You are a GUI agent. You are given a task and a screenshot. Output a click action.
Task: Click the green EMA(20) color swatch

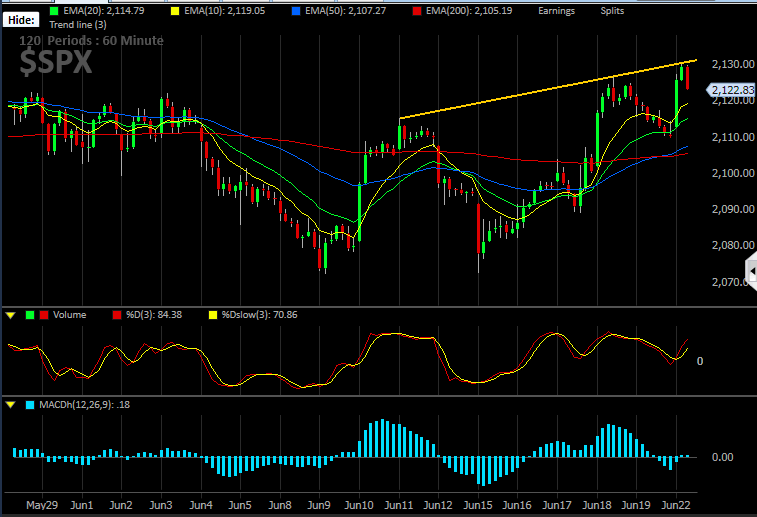click(x=54, y=11)
